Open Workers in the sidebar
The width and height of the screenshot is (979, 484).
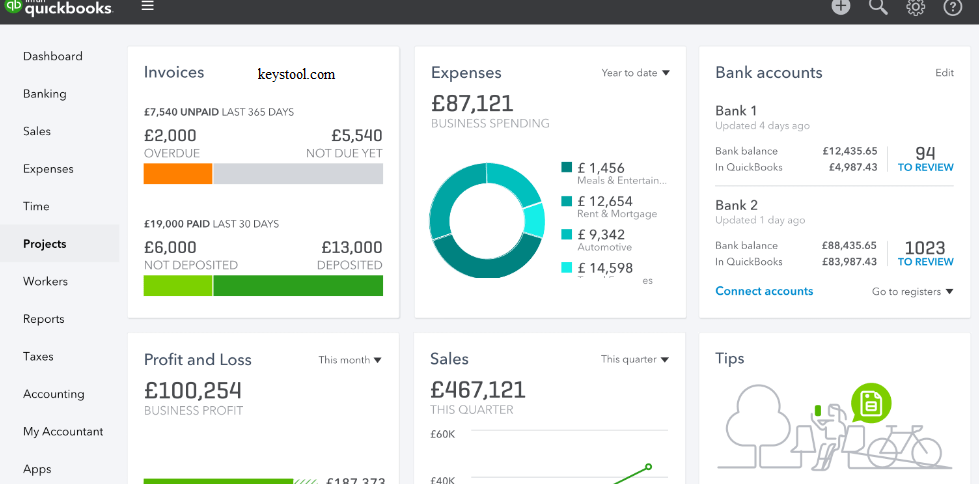[x=45, y=281]
